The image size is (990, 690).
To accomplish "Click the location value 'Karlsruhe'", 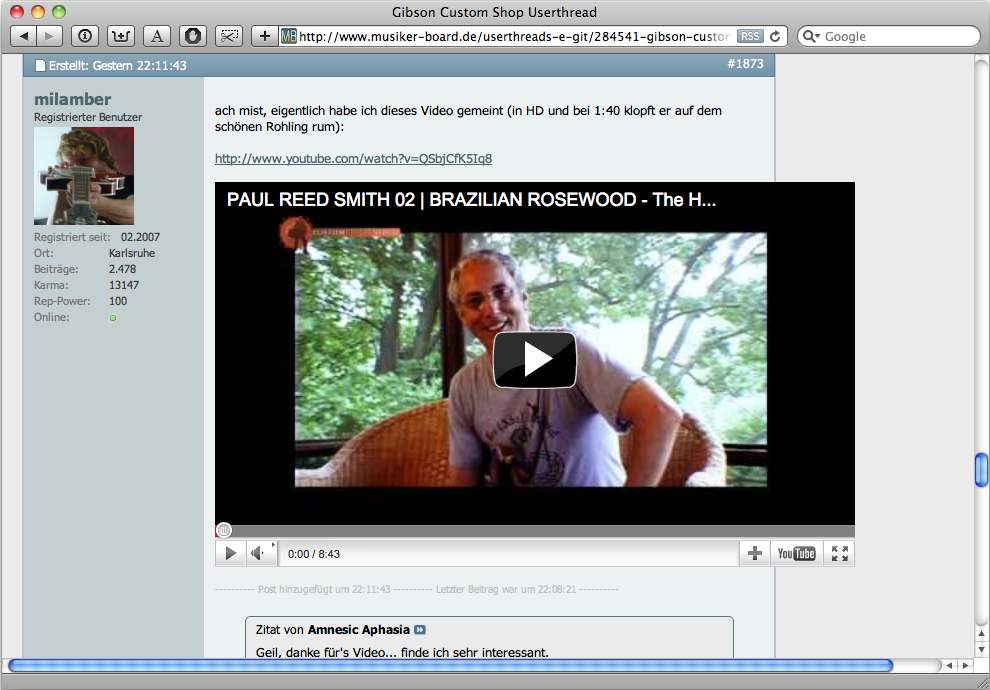I will [x=132, y=253].
